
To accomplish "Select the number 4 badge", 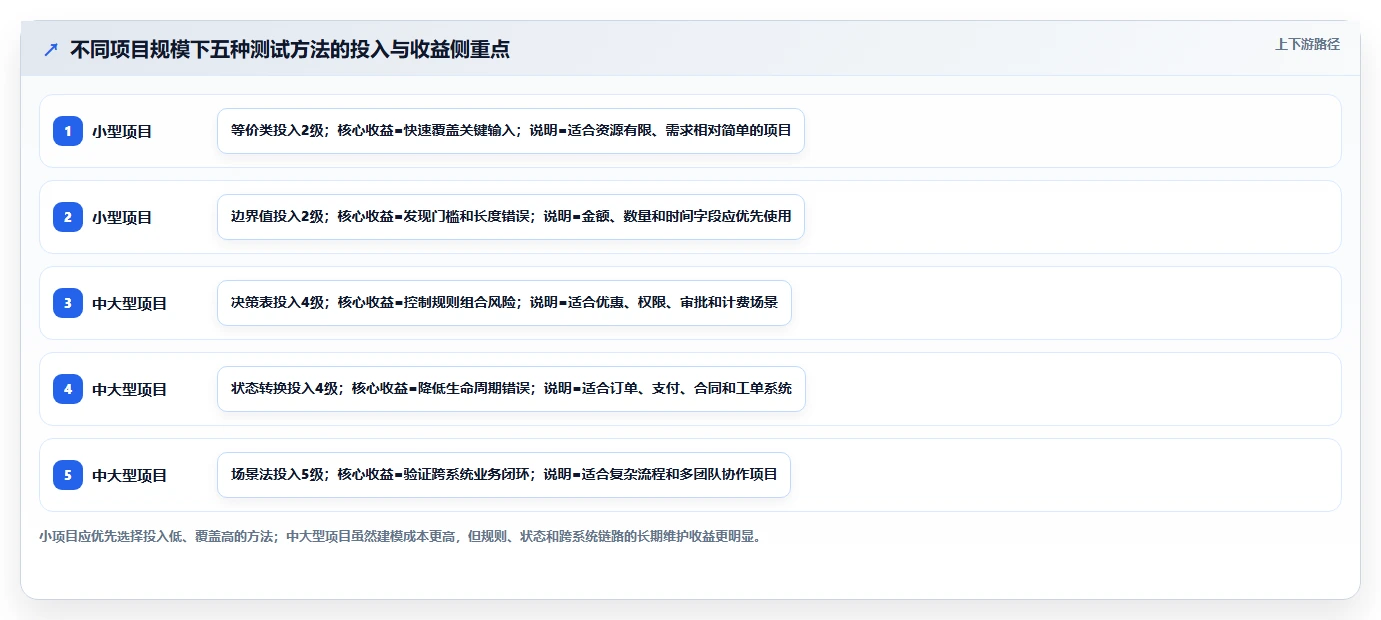I will pos(68,389).
